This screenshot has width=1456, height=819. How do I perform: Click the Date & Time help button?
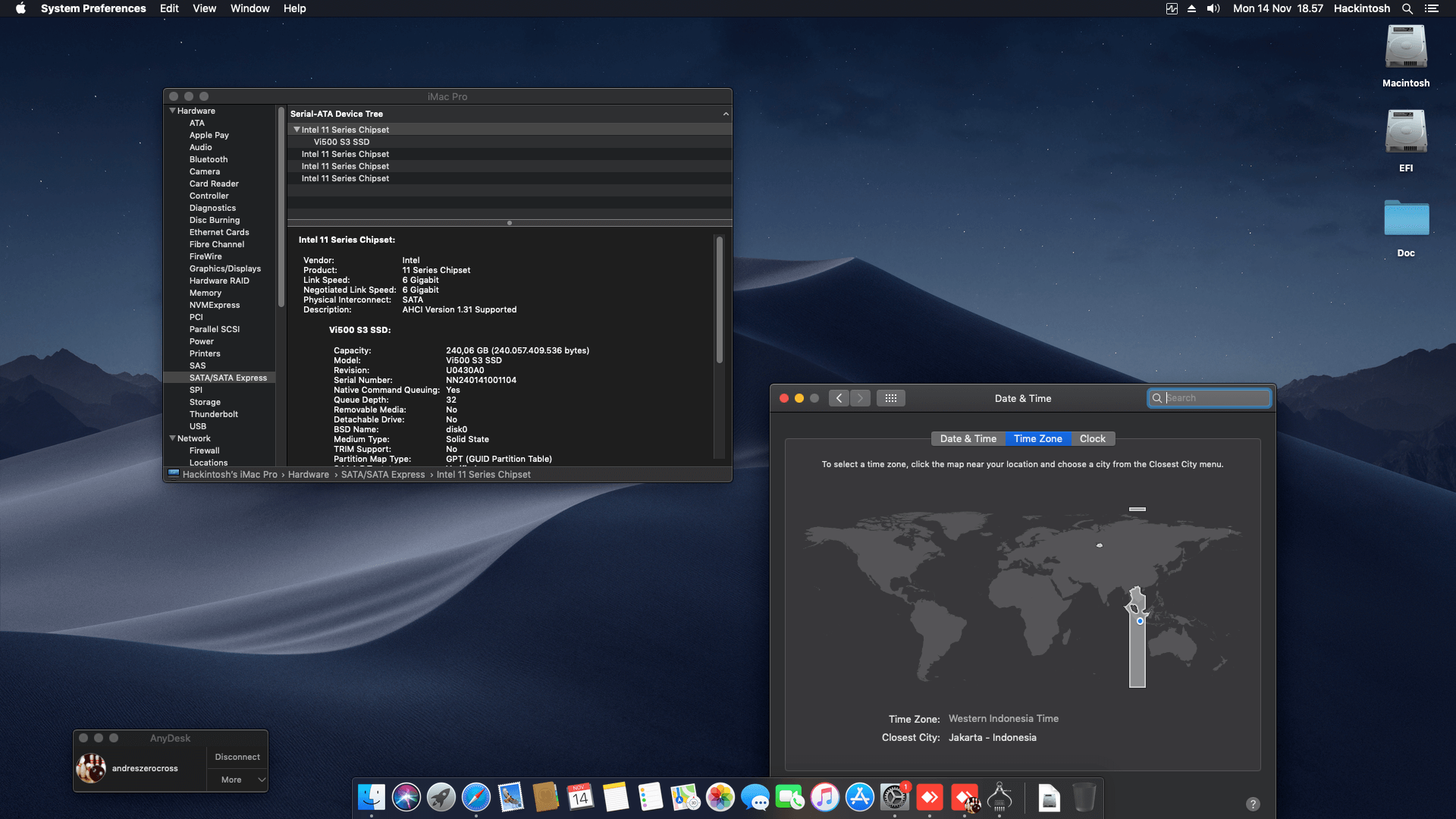tap(1253, 804)
